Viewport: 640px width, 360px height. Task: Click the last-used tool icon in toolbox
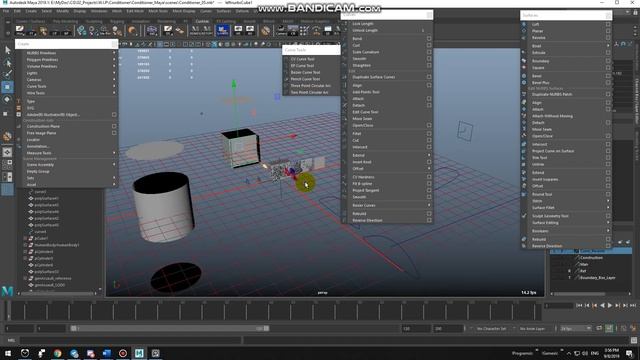point(7,136)
